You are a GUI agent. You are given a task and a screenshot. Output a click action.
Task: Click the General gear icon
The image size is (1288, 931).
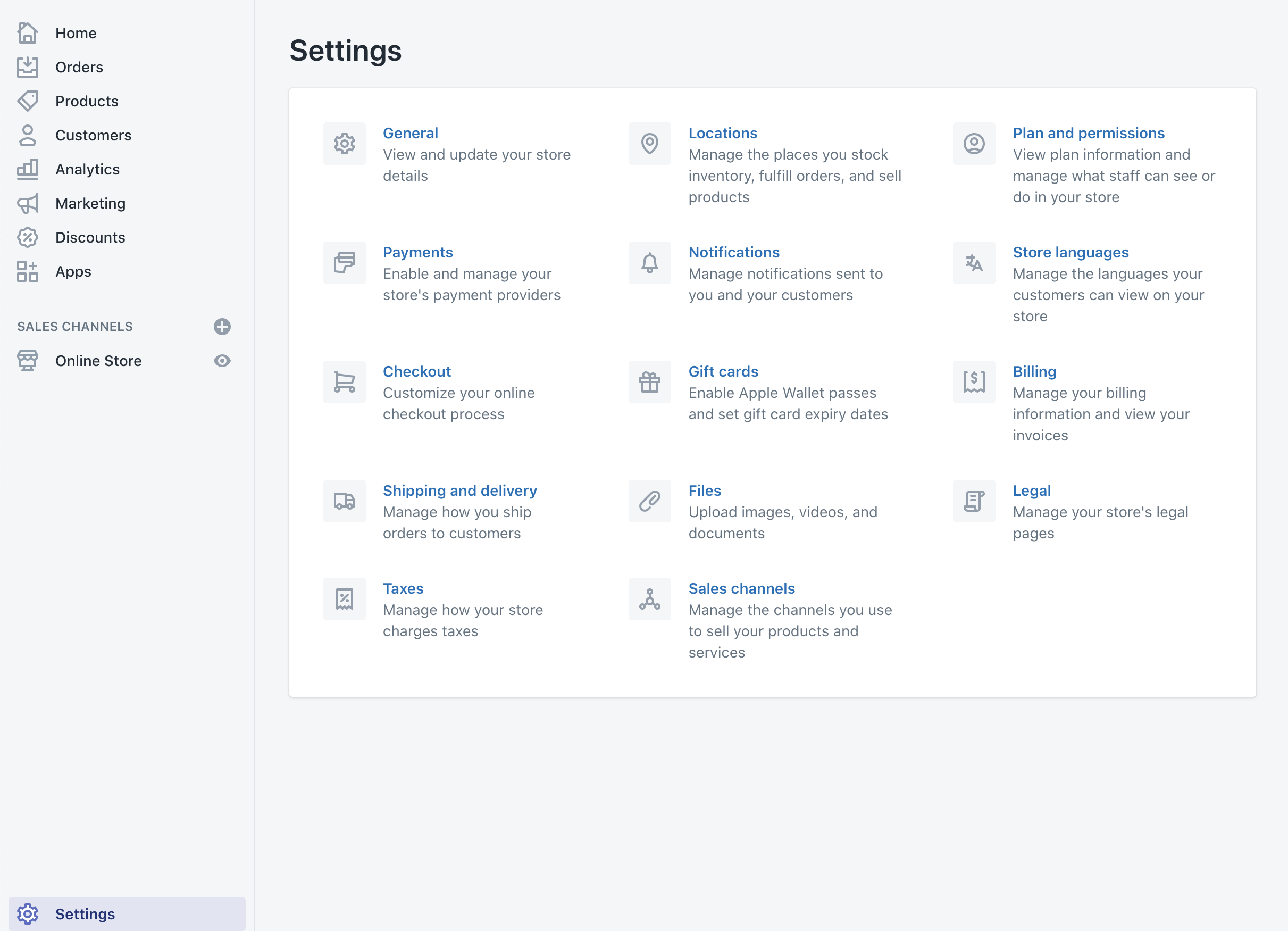pyautogui.click(x=344, y=144)
